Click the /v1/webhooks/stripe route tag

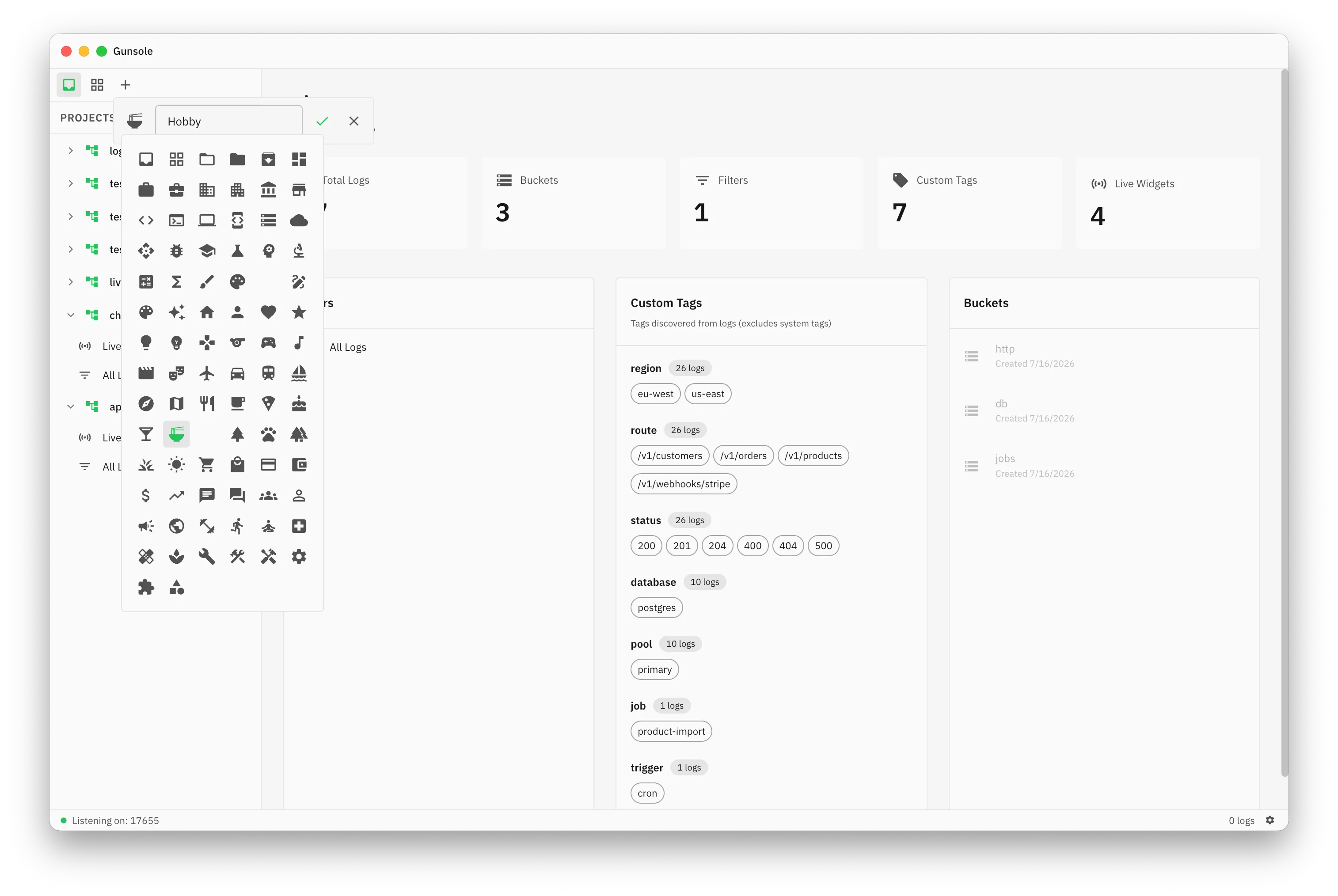[x=684, y=484]
